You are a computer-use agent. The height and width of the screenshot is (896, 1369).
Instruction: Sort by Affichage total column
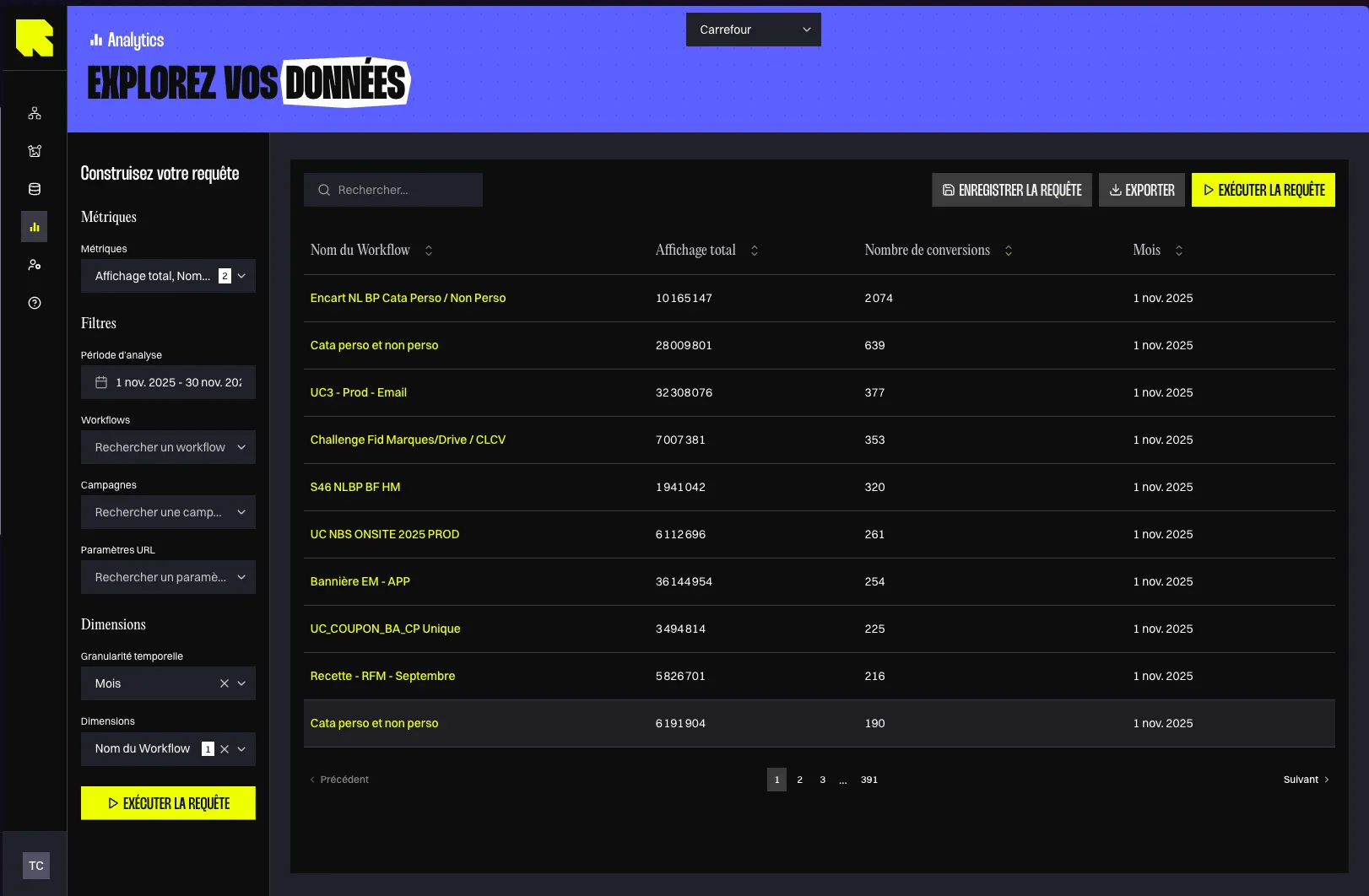point(755,251)
